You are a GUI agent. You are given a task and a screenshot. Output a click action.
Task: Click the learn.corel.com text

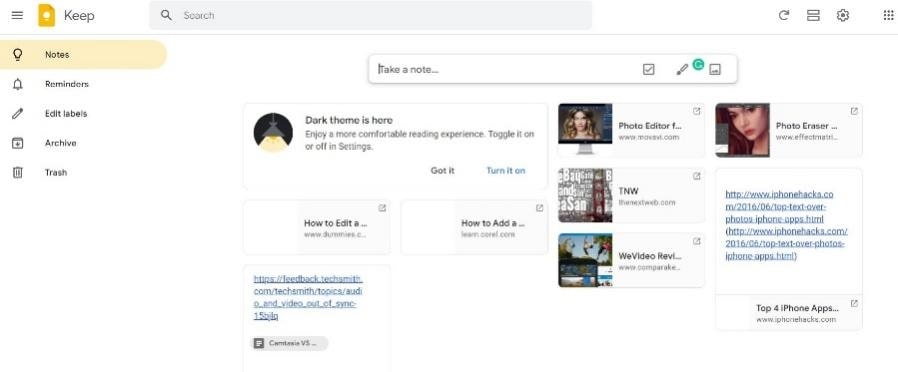click(488, 235)
